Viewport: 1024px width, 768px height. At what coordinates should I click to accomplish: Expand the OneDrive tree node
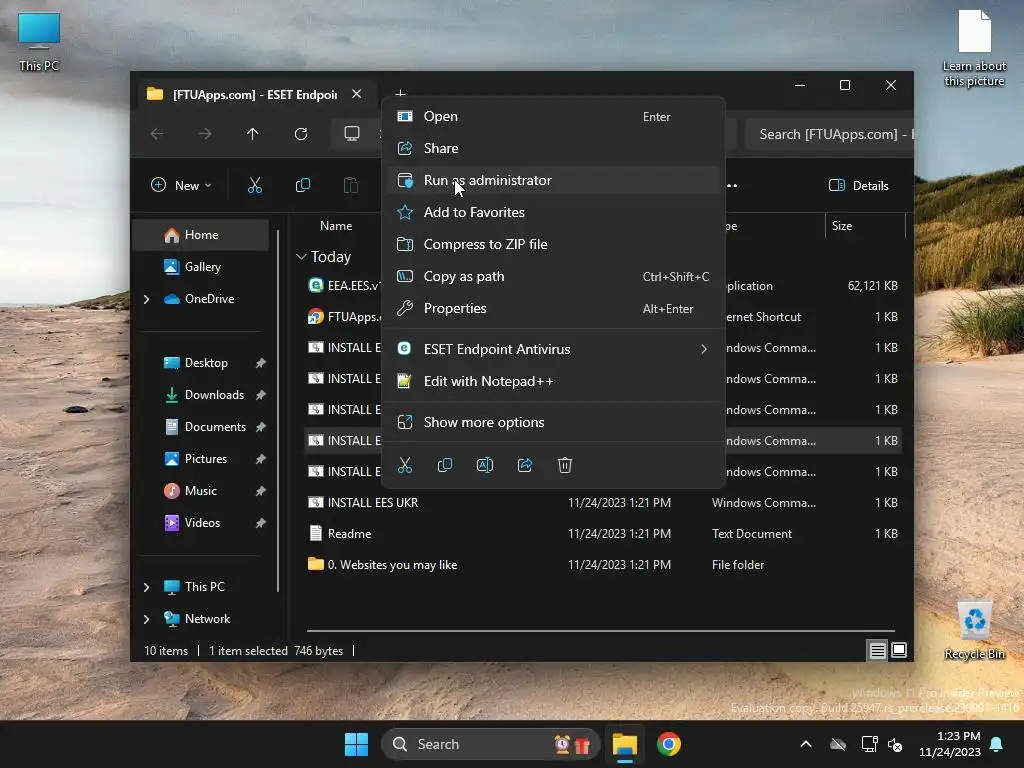[146, 299]
